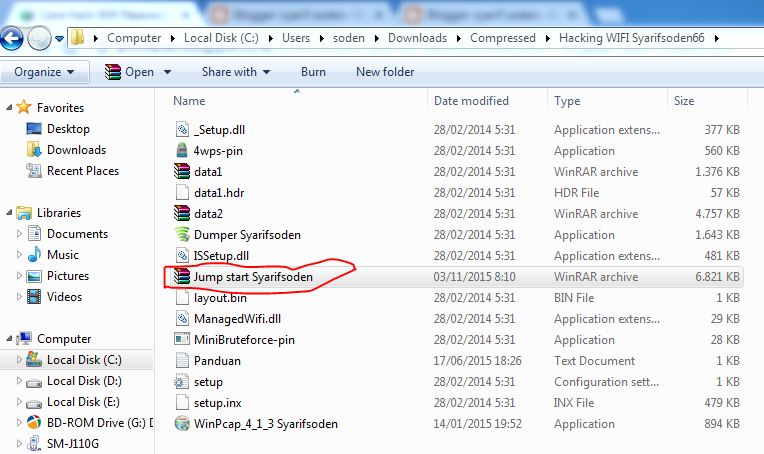This screenshot has height=454, width=764.
Task: Open the recent pages dropdown arrow
Action: click(59, 38)
